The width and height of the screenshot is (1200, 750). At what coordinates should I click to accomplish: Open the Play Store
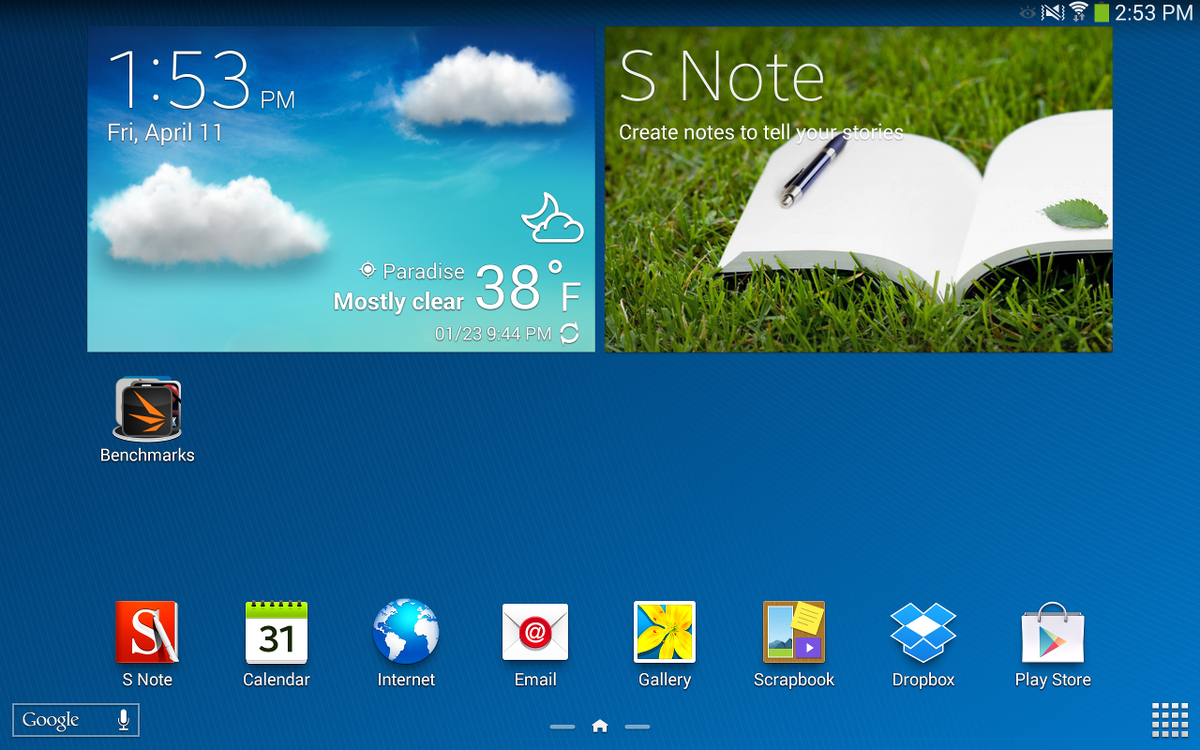pos(1052,632)
